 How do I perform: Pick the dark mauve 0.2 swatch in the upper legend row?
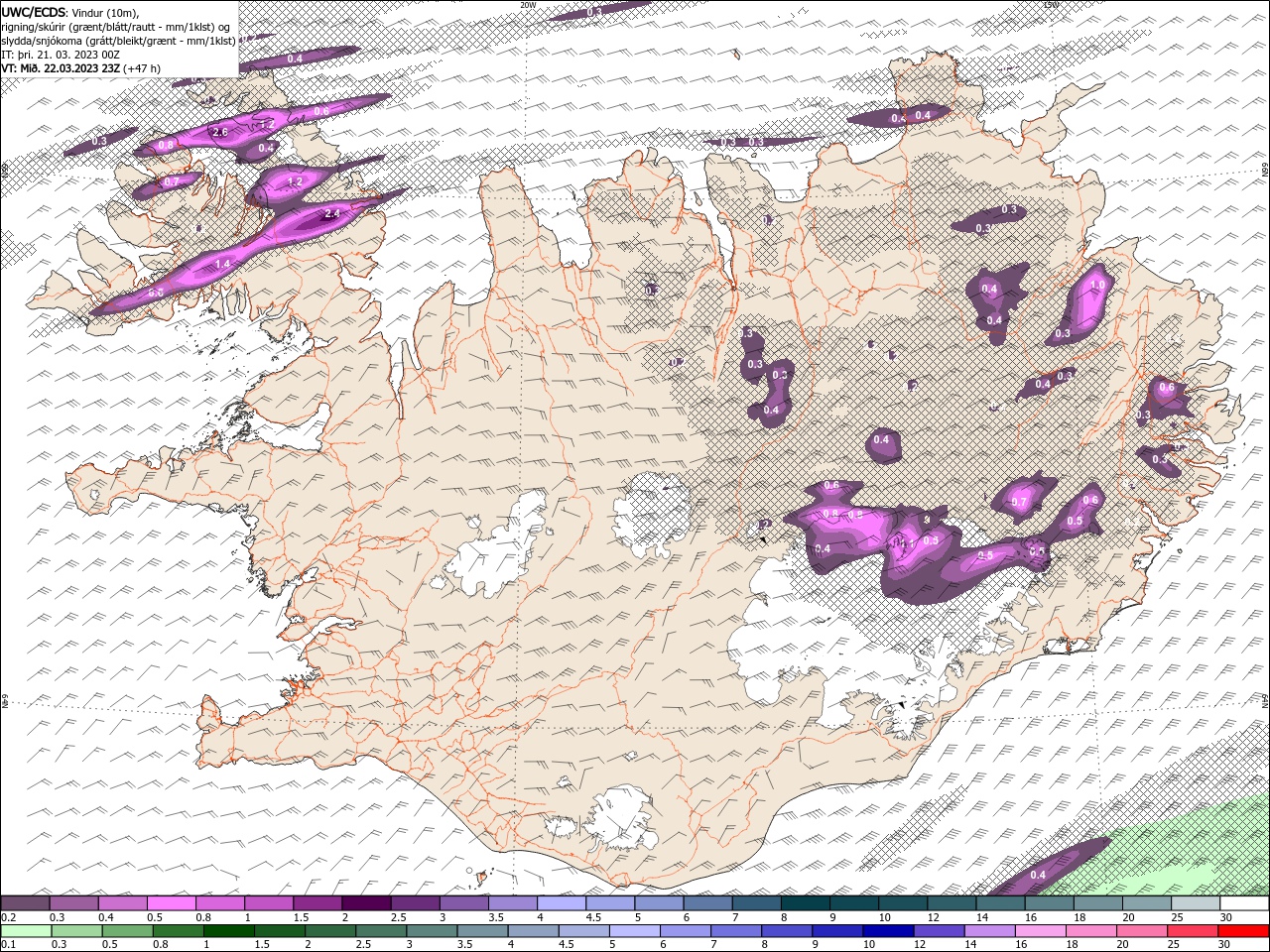click(x=26, y=903)
